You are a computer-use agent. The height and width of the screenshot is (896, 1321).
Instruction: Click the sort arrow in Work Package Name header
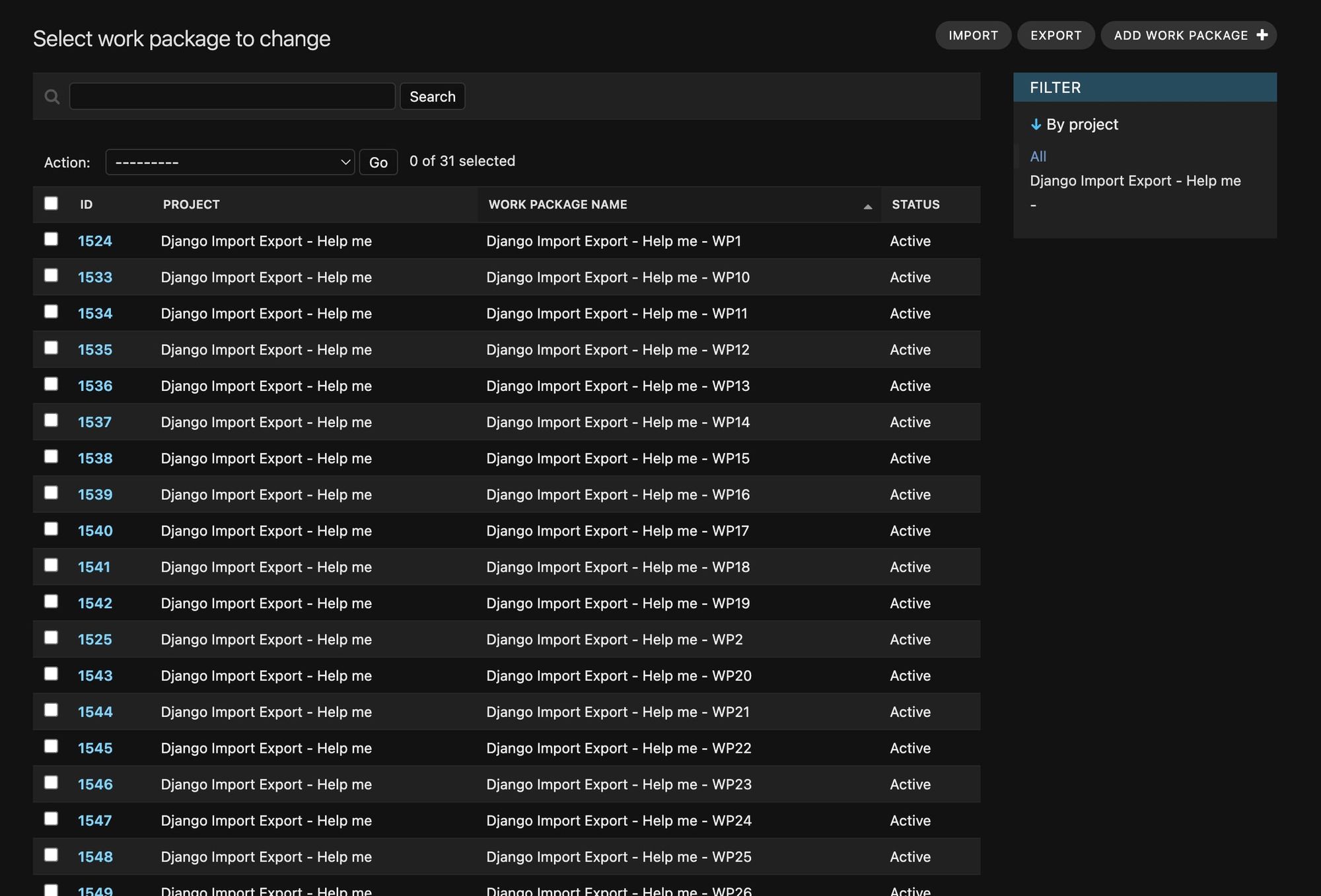click(868, 207)
